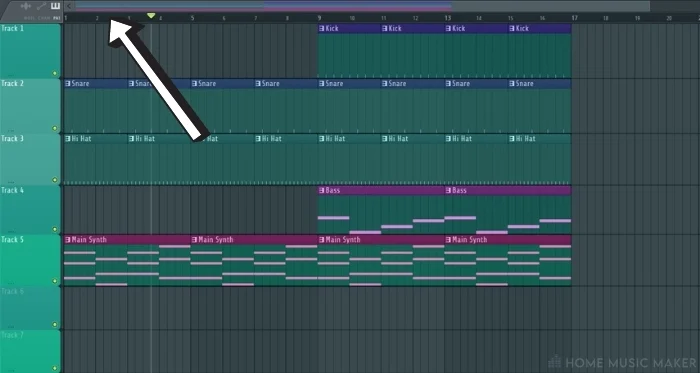Open clip menu of Bass clip at bar 13
Viewport: 700px width, 373px height.
(448, 191)
